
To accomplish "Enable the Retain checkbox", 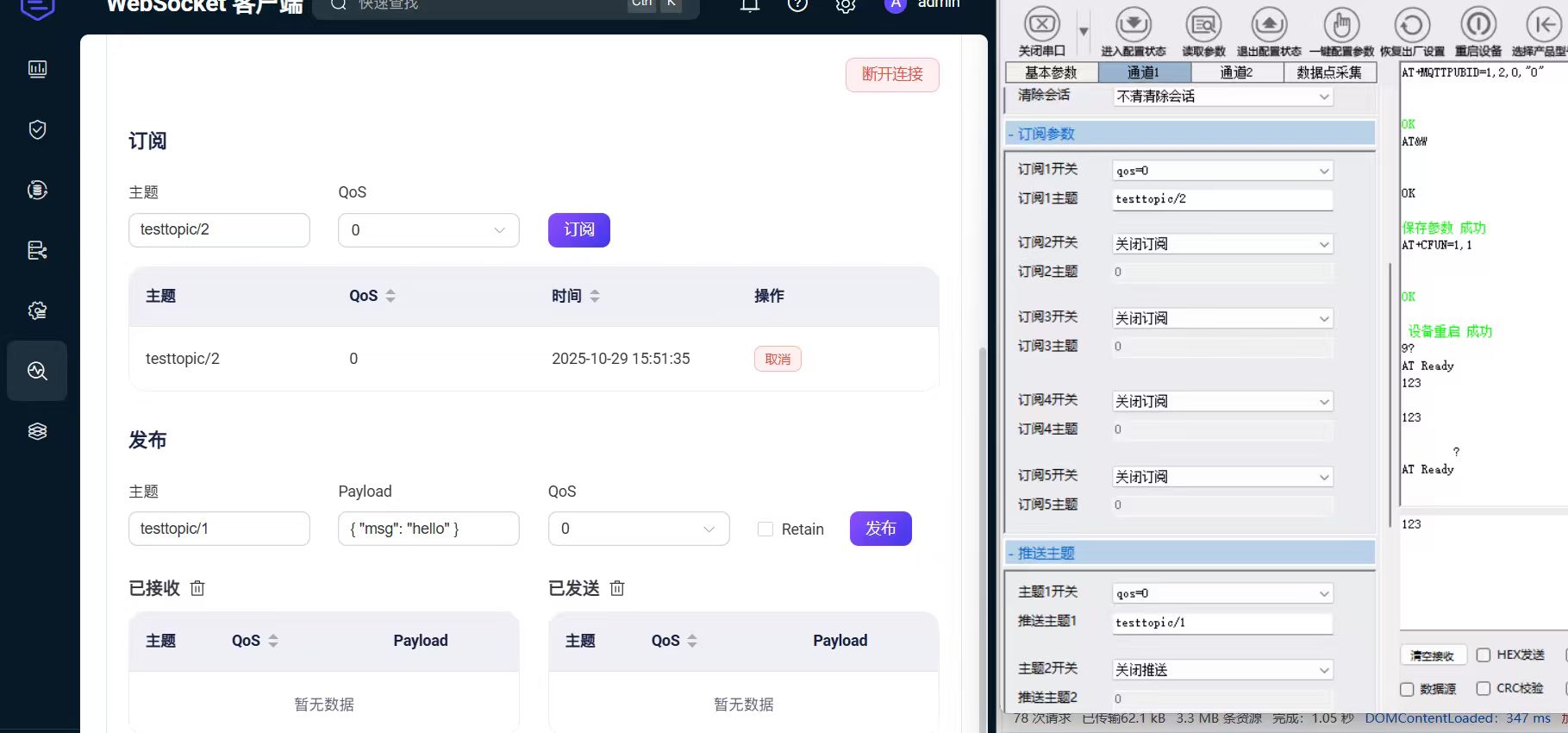I will [765, 529].
